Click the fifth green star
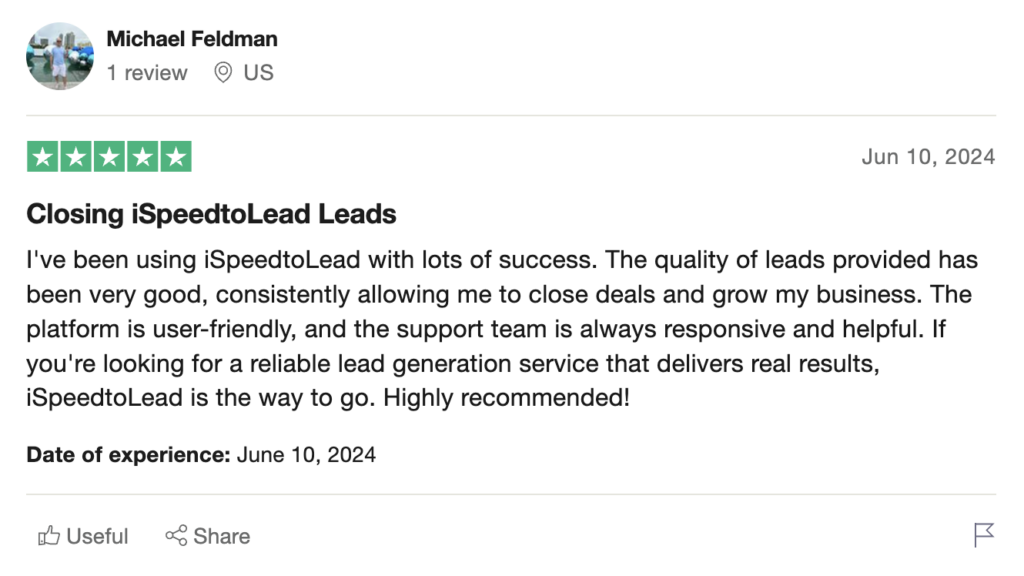Viewport: 1024px width, 576px height. click(175, 157)
